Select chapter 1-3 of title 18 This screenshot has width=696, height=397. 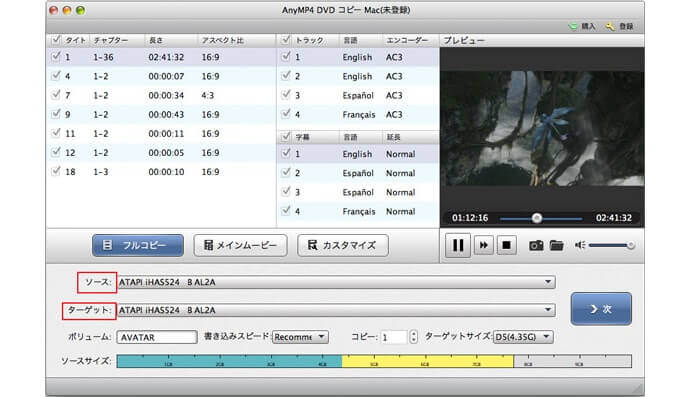click(x=101, y=172)
